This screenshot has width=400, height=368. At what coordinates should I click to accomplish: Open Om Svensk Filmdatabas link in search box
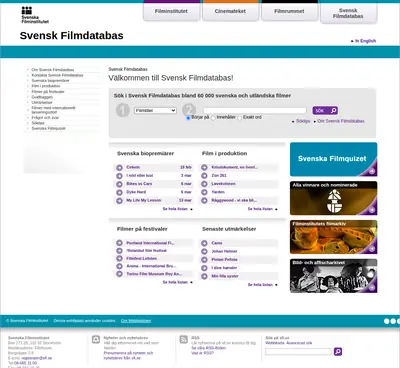(x=341, y=121)
